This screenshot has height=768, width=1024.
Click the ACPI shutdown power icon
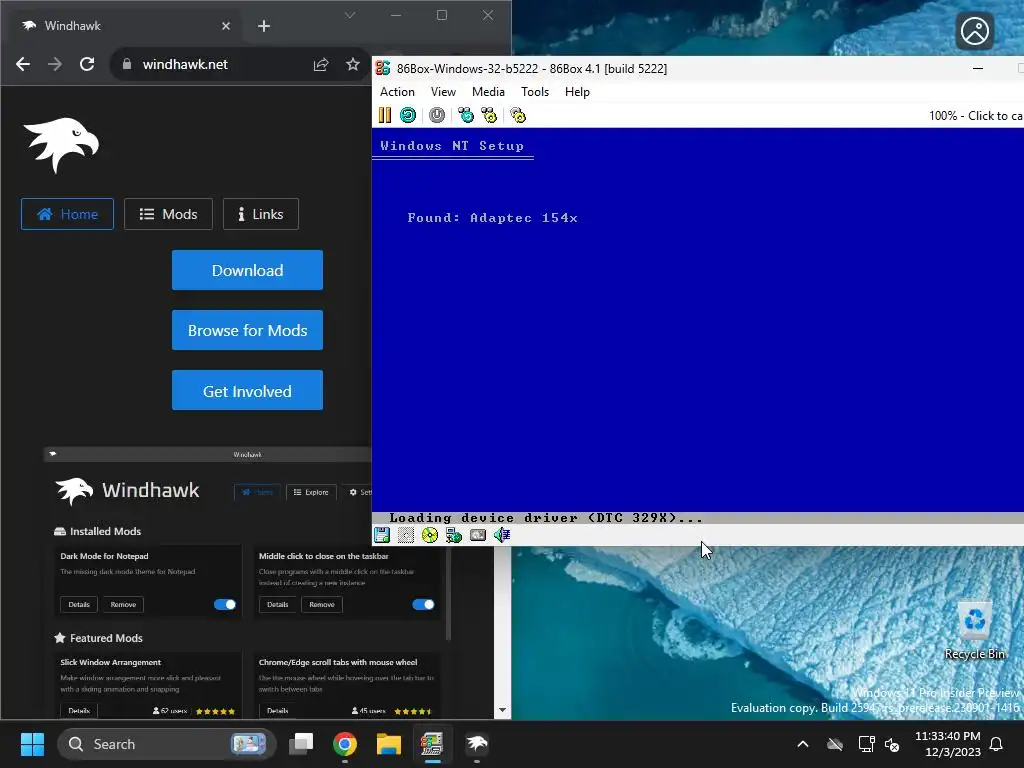[437, 116]
